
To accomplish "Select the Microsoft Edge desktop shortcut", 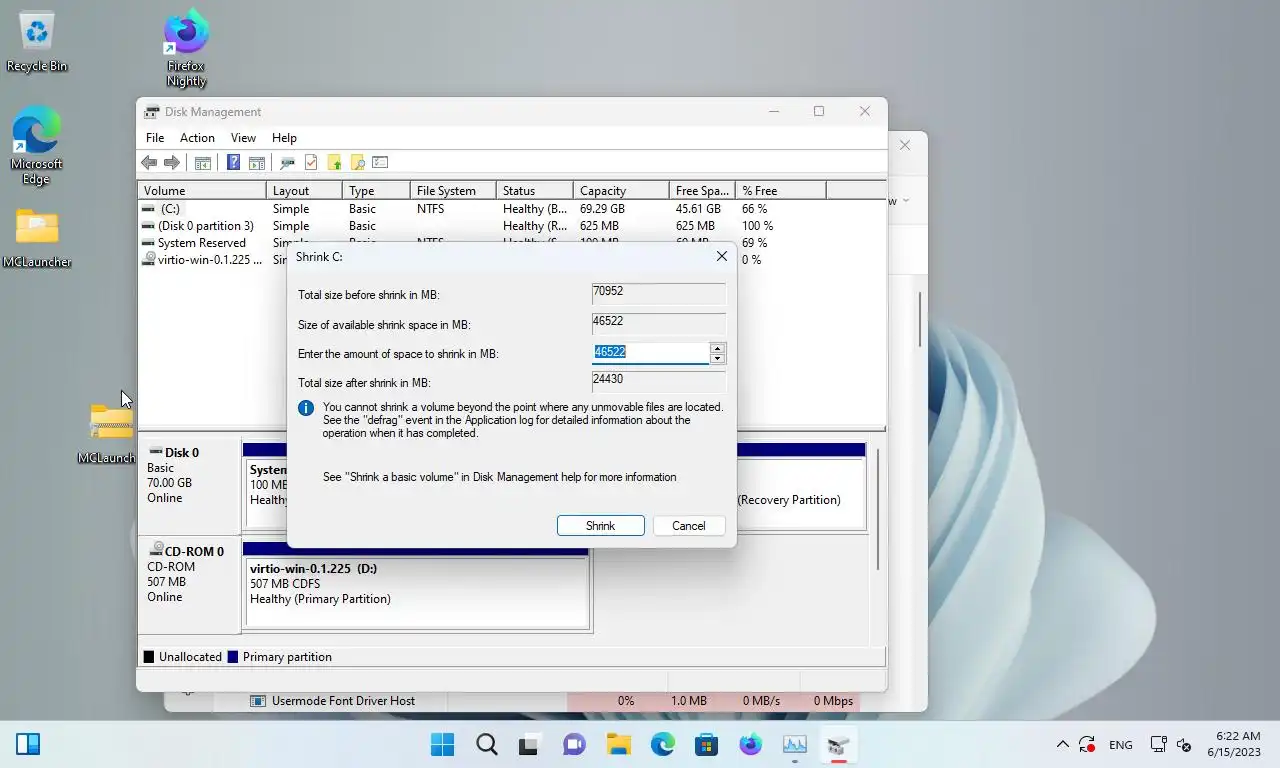I will point(36,146).
